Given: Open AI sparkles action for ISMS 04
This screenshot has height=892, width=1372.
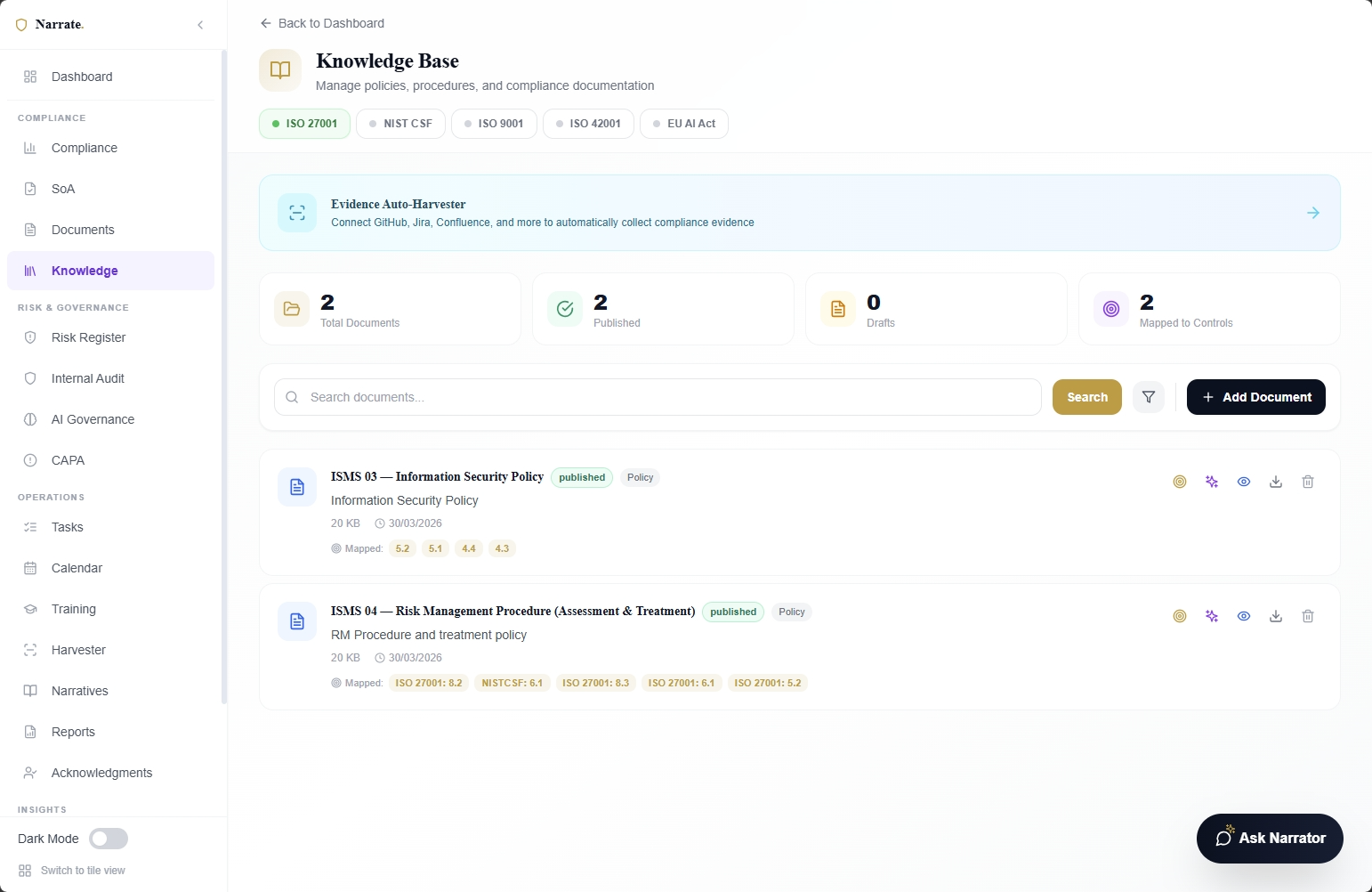Looking at the screenshot, I should tap(1211, 615).
